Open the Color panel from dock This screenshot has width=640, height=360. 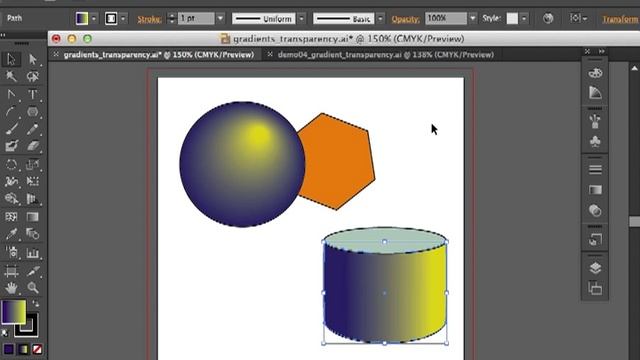pos(595,73)
